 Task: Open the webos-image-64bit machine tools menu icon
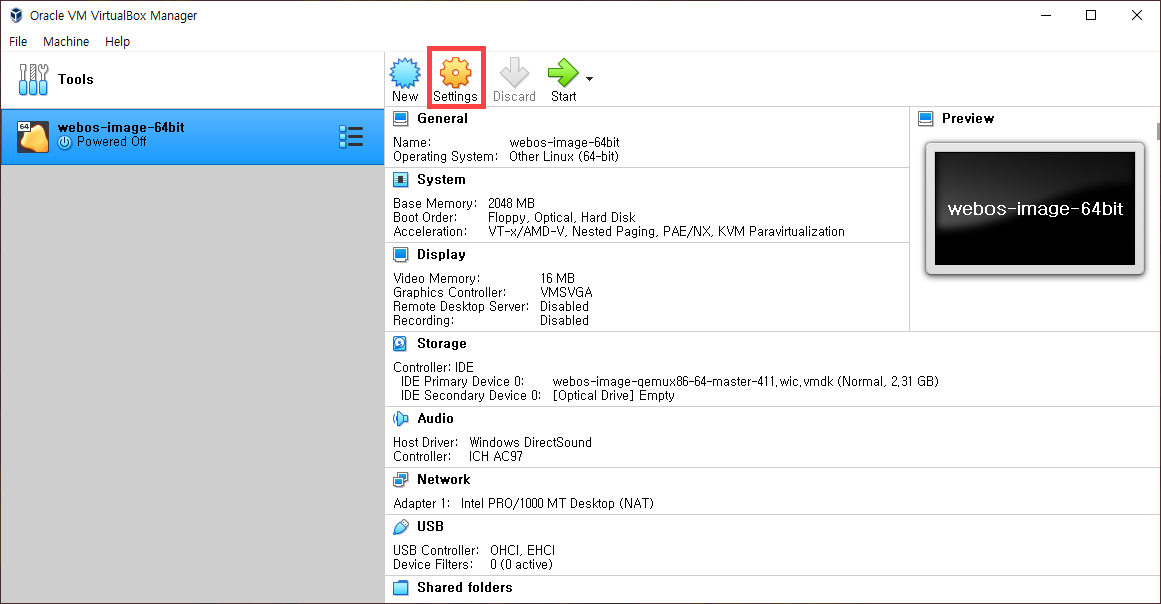coord(351,136)
